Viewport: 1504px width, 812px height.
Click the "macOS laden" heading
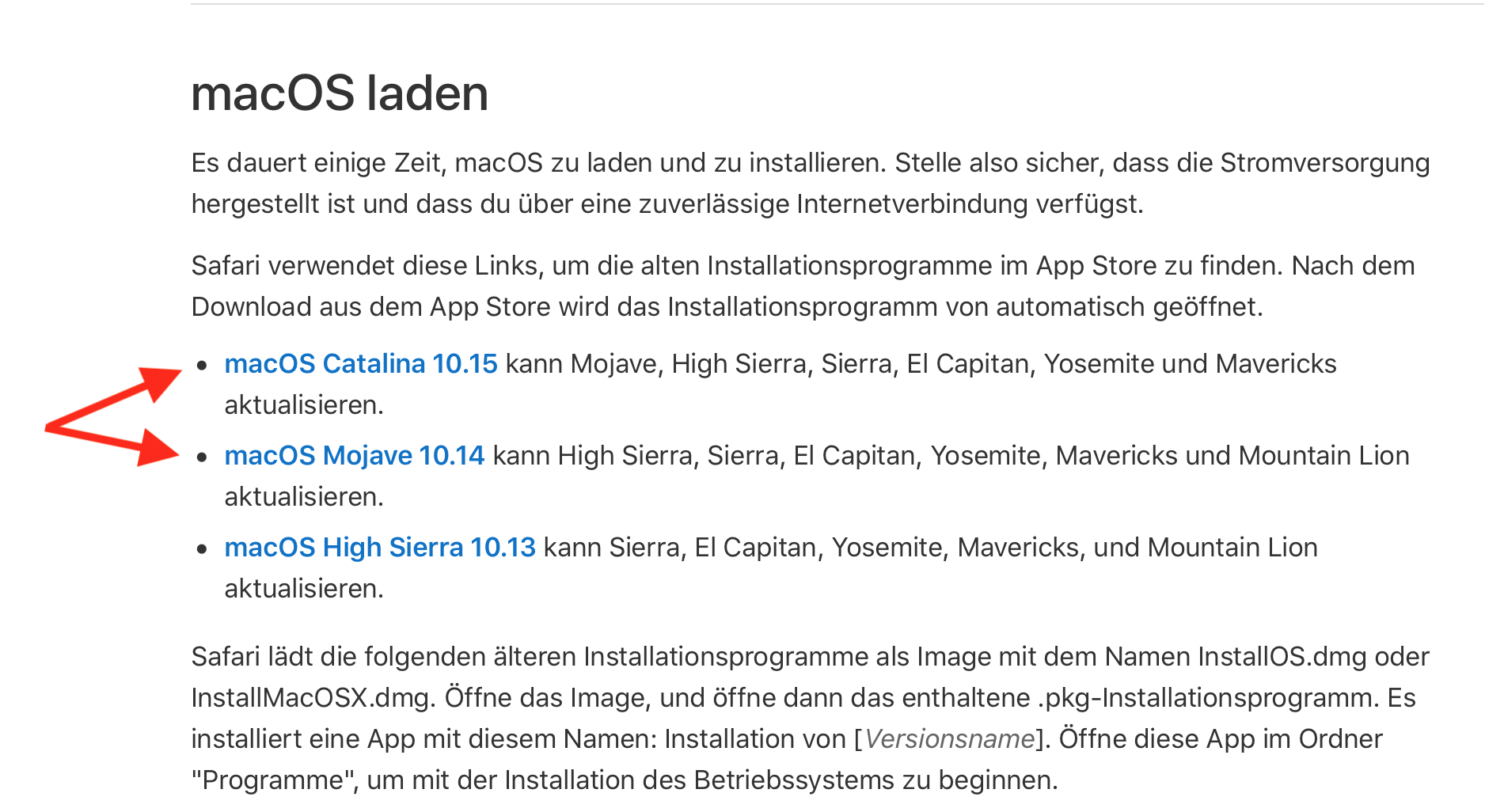pyautogui.click(x=340, y=93)
